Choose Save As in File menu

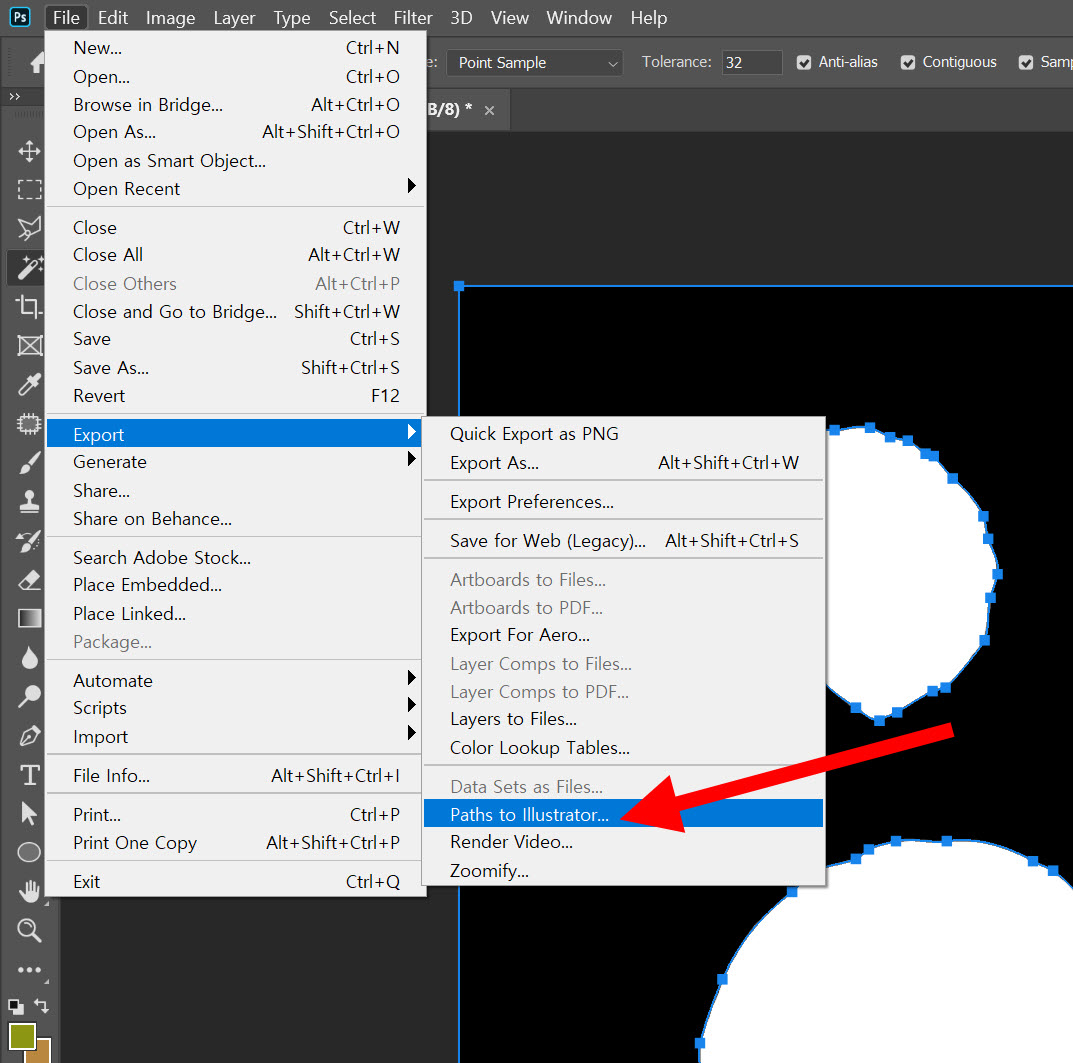(236, 368)
